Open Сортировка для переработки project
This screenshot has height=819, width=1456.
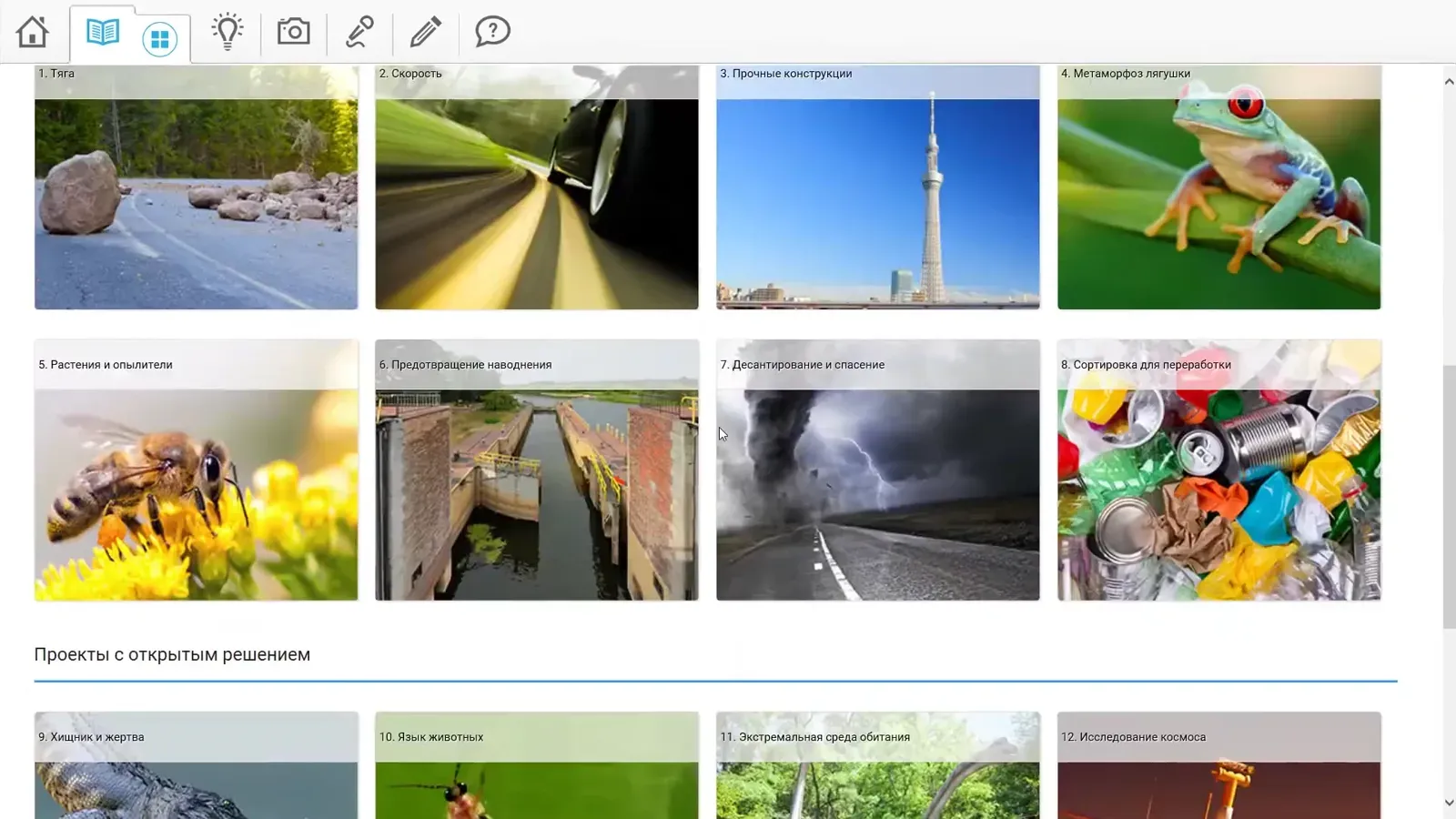click(x=1219, y=470)
